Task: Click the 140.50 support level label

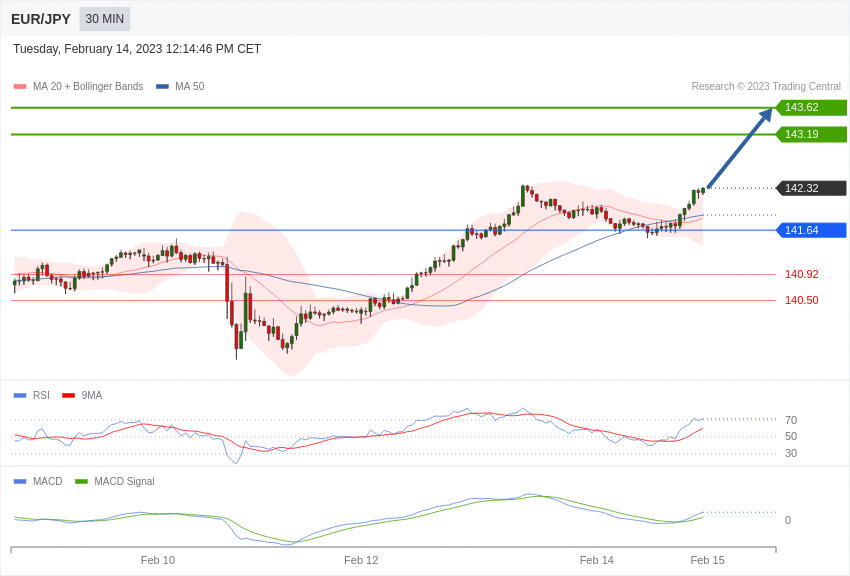Action: 801,300
